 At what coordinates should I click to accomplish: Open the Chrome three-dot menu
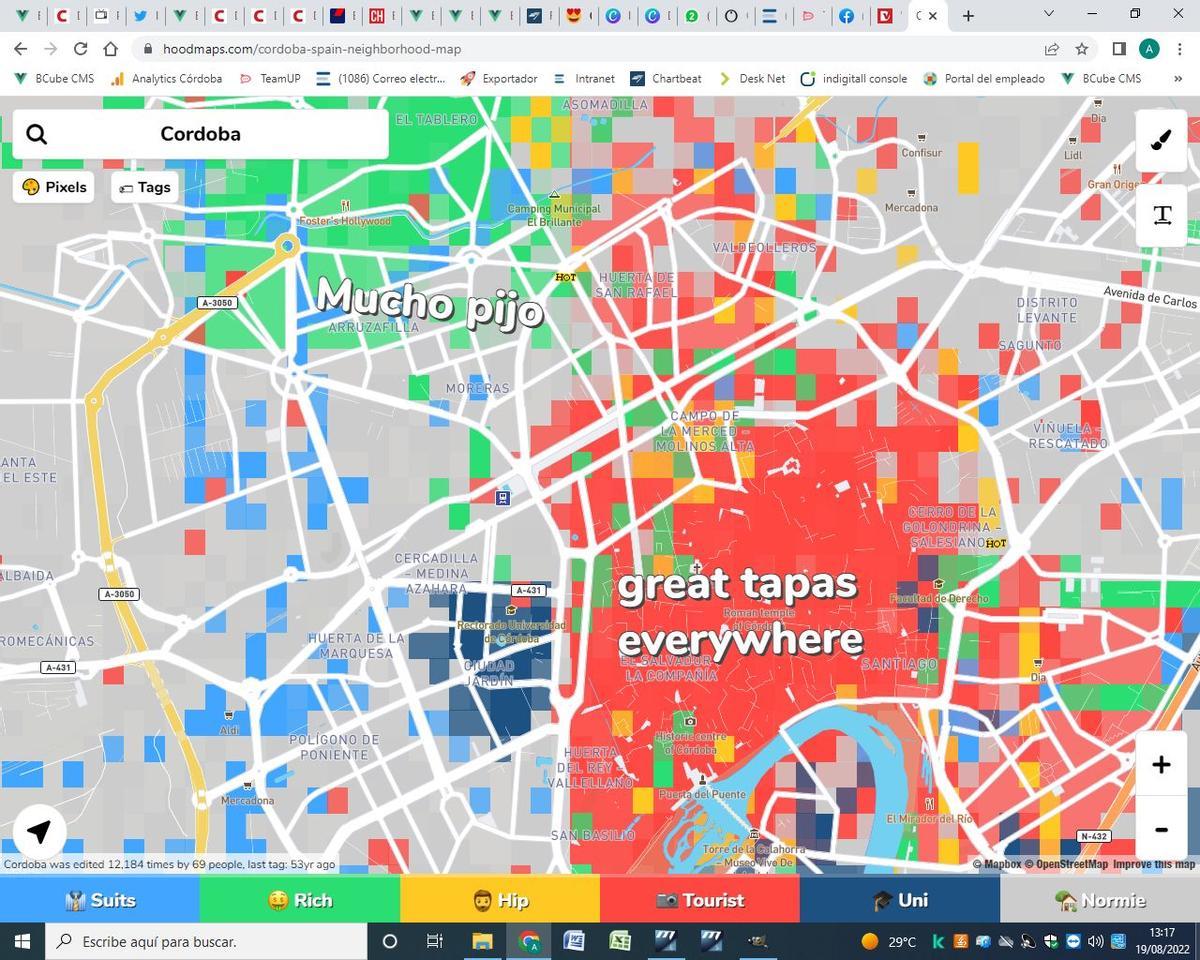pos(1177,48)
